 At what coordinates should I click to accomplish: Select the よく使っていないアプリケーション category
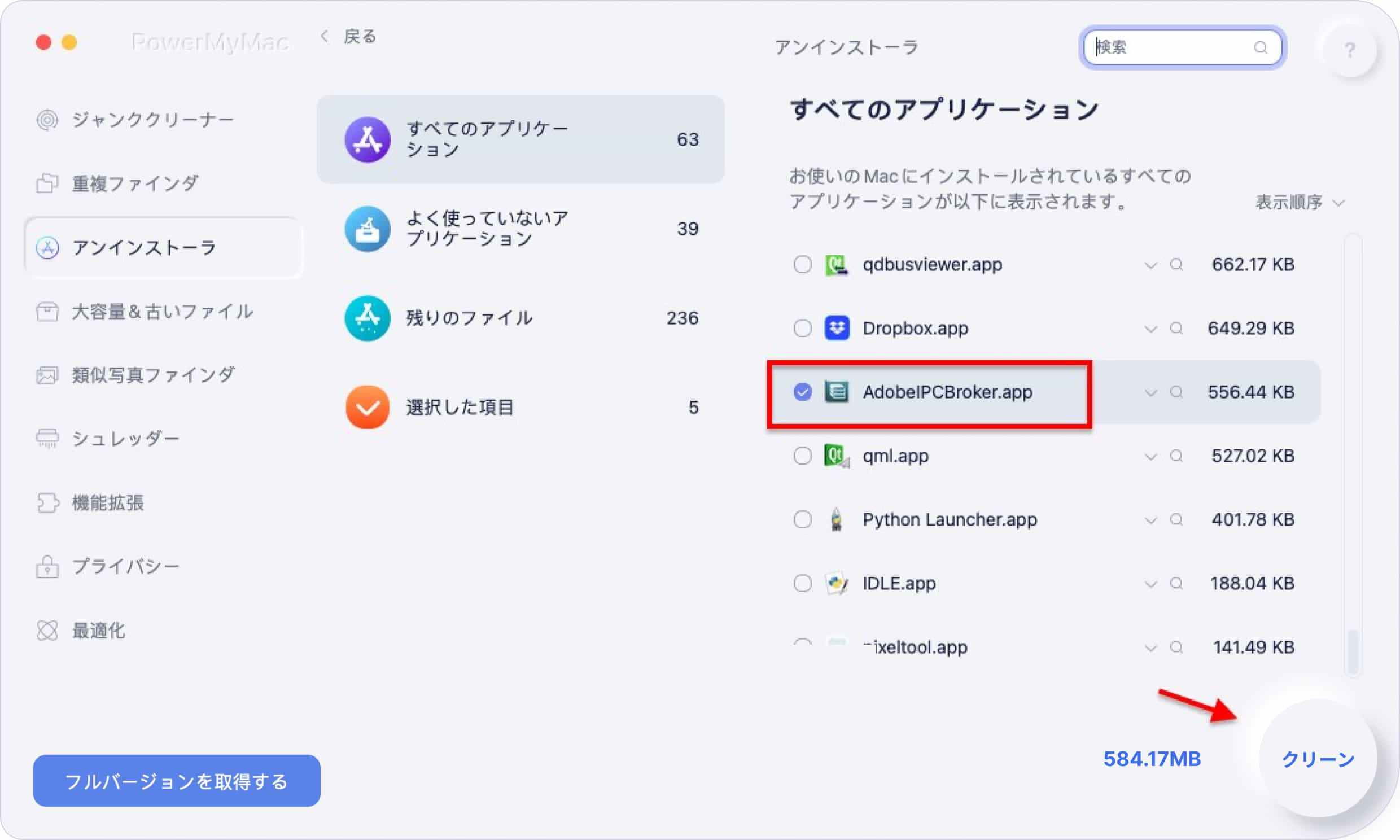(x=520, y=229)
